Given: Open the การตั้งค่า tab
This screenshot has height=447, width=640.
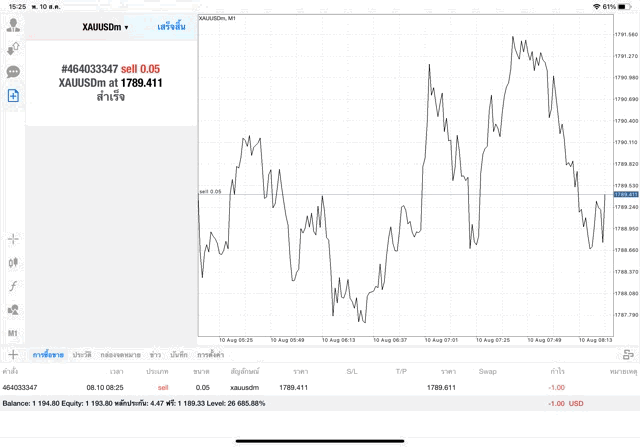Looking at the screenshot, I should (x=210, y=355).
